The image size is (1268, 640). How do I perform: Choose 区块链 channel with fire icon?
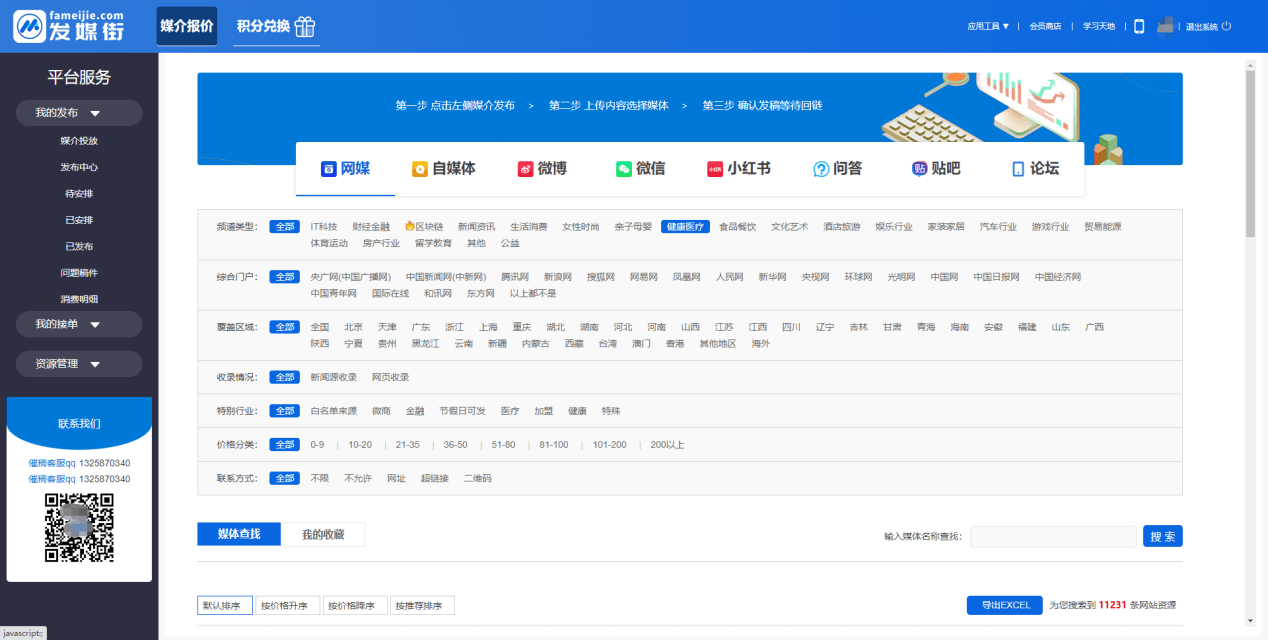click(x=423, y=227)
